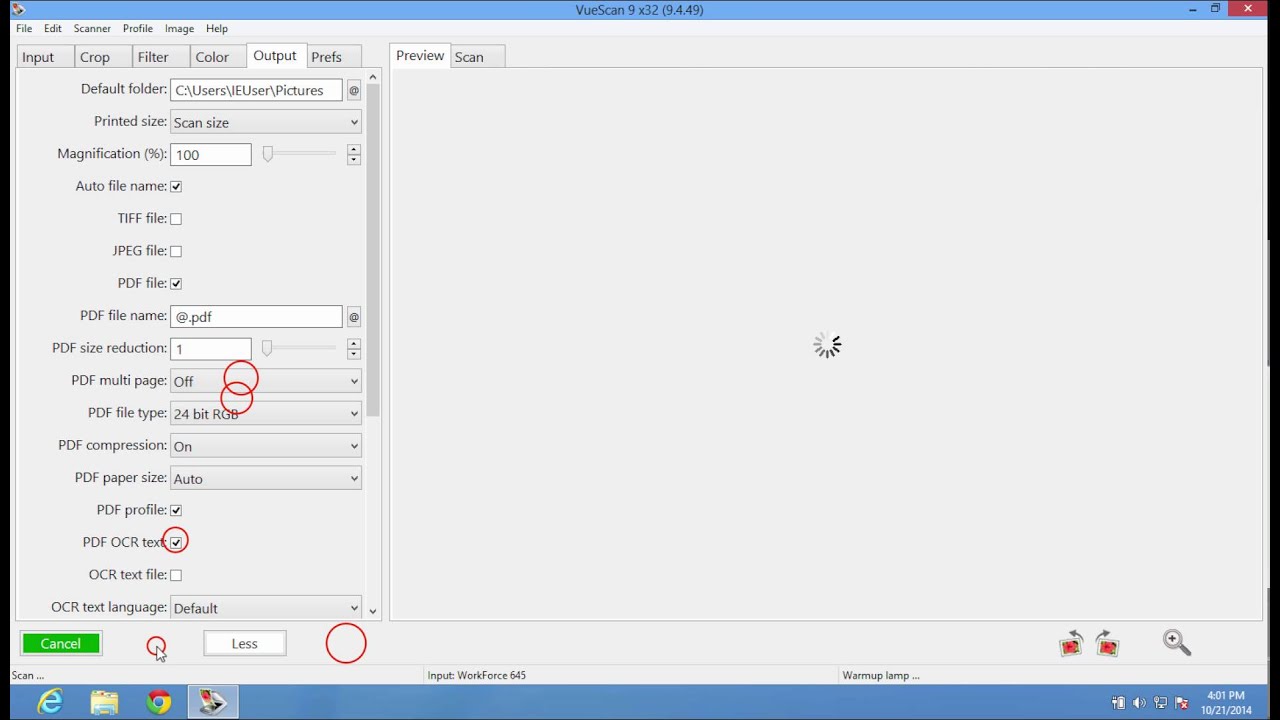Click the 'Warmup lamp ...' status text

[881, 675]
